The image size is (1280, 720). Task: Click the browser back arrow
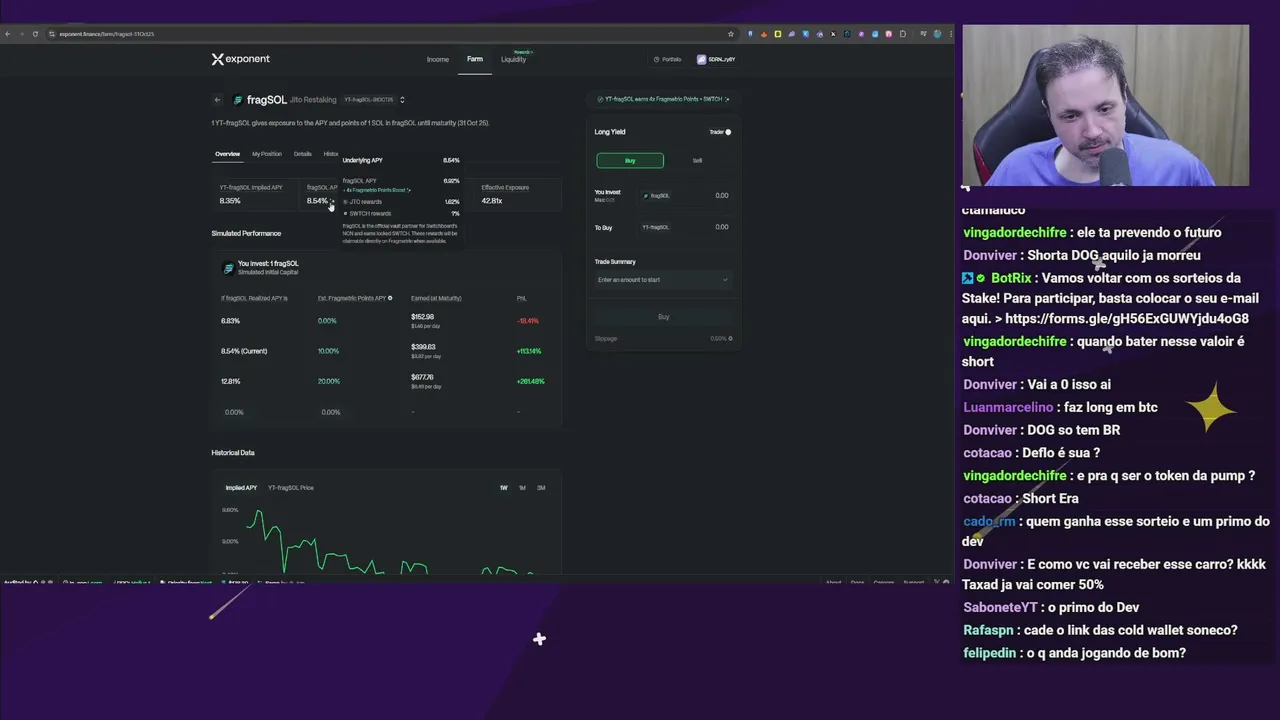[7, 34]
